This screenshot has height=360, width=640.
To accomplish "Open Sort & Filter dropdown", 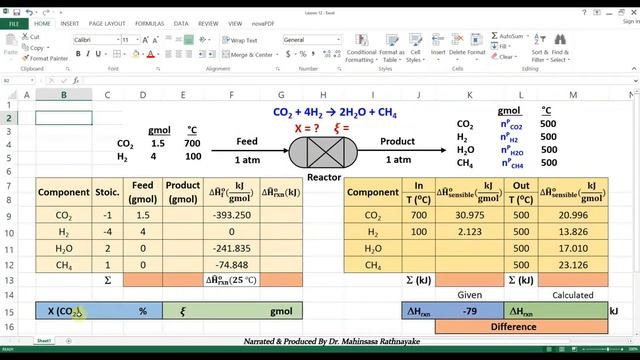I will 539,48.
